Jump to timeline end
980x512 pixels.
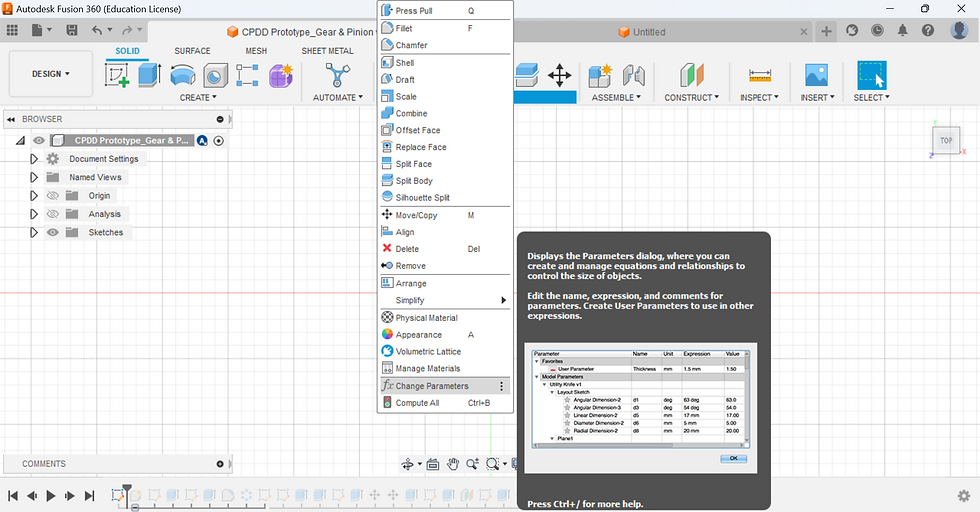coord(89,496)
